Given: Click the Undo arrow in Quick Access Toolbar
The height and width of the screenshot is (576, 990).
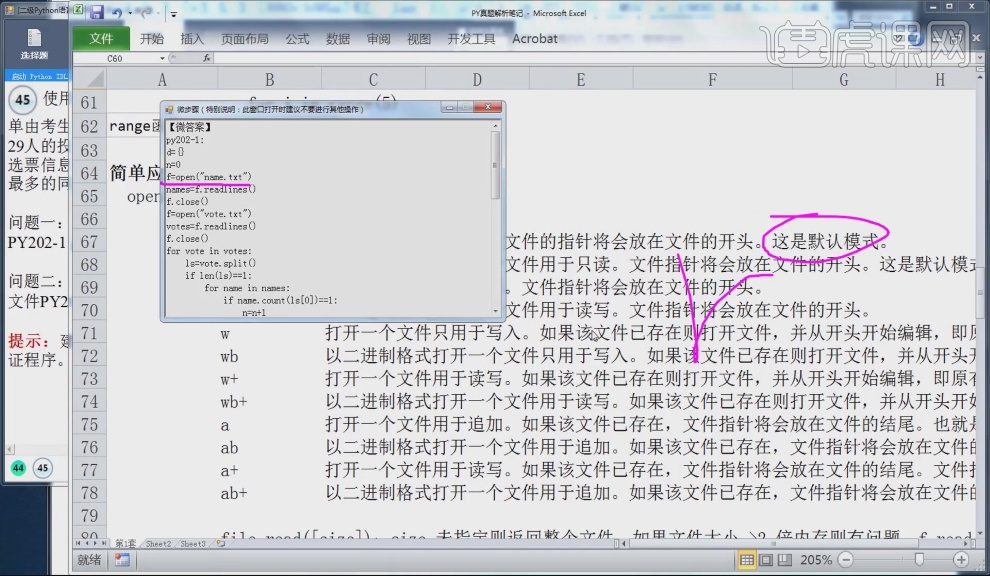Looking at the screenshot, I should click(x=117, y=13).
